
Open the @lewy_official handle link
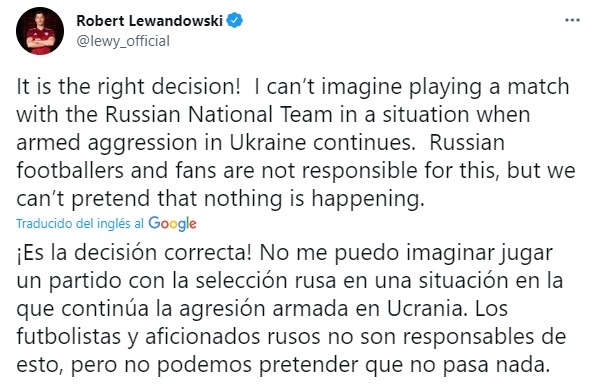tap(123, 41)
